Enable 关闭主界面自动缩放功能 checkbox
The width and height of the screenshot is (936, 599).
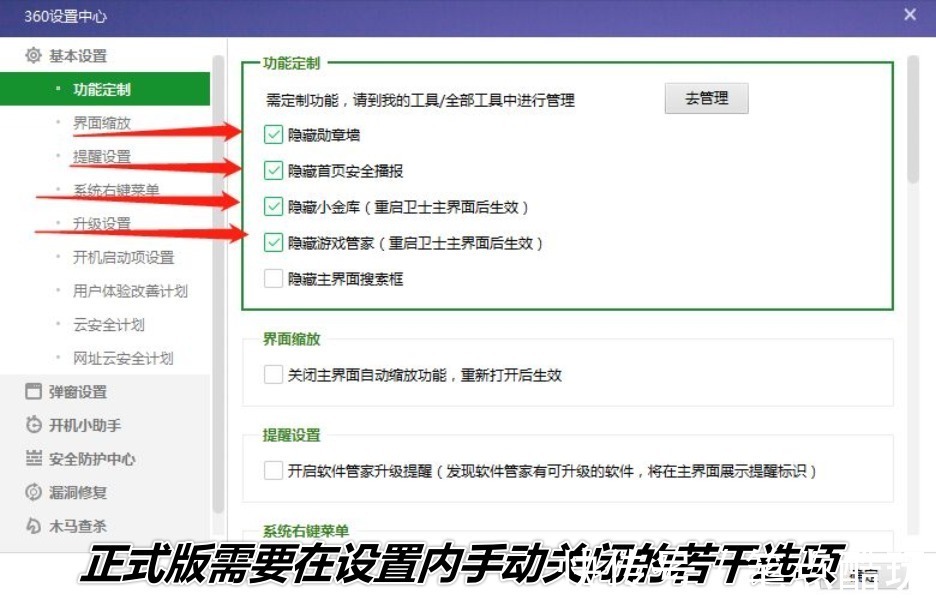(273, 374)
